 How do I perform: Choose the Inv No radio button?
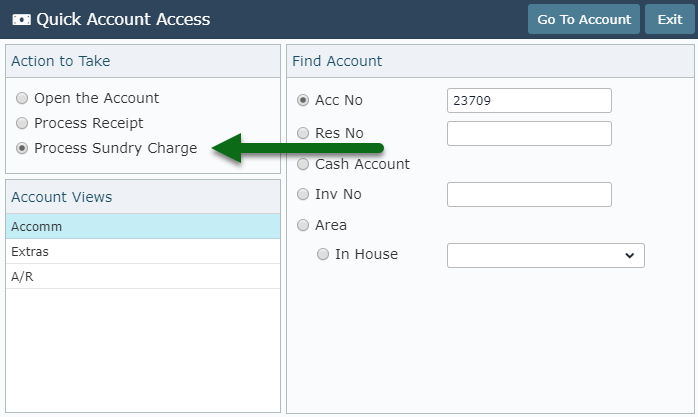[x=303, y=194]
